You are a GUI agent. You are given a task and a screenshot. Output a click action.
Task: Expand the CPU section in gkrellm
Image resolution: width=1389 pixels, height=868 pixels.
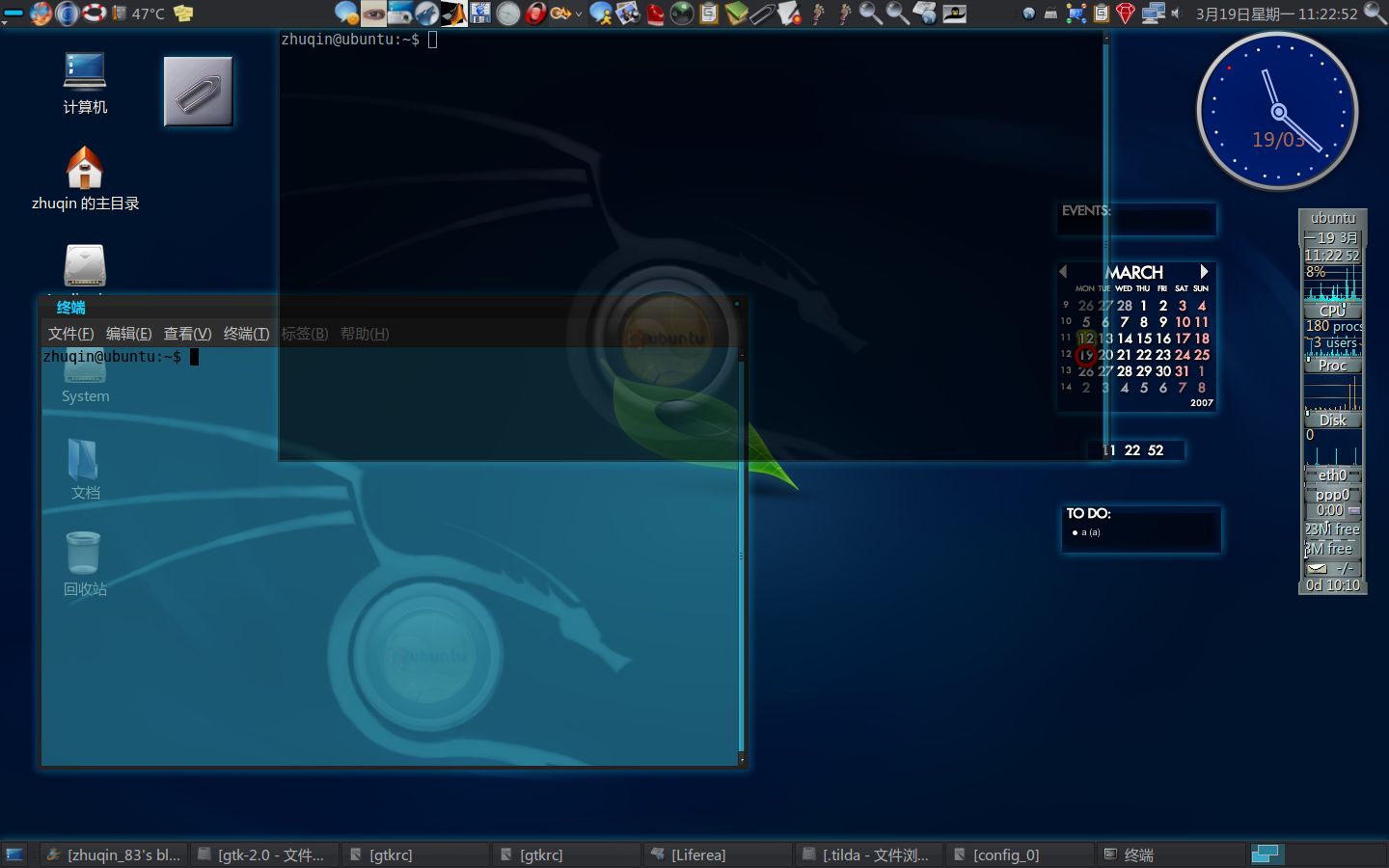[1332, 311]
